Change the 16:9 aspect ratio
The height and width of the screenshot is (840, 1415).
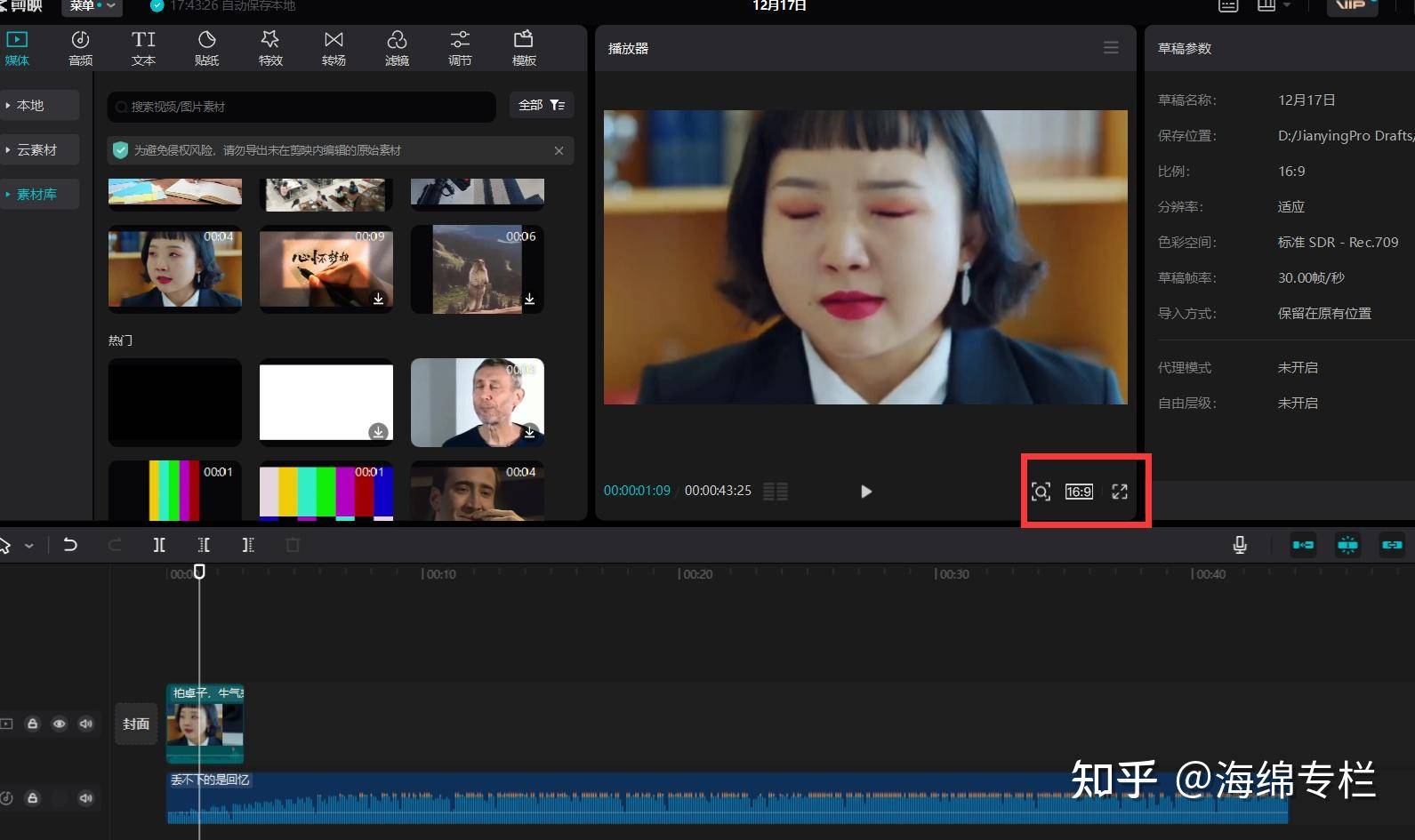pyautogui.click(x=1079, y=492)
